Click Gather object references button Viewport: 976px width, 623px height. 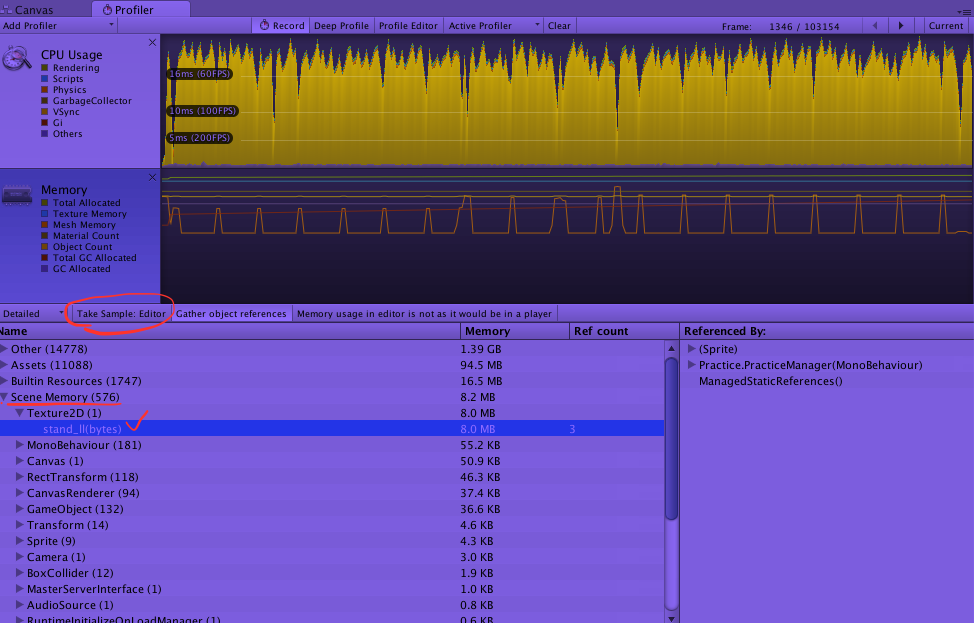[231, 313]
